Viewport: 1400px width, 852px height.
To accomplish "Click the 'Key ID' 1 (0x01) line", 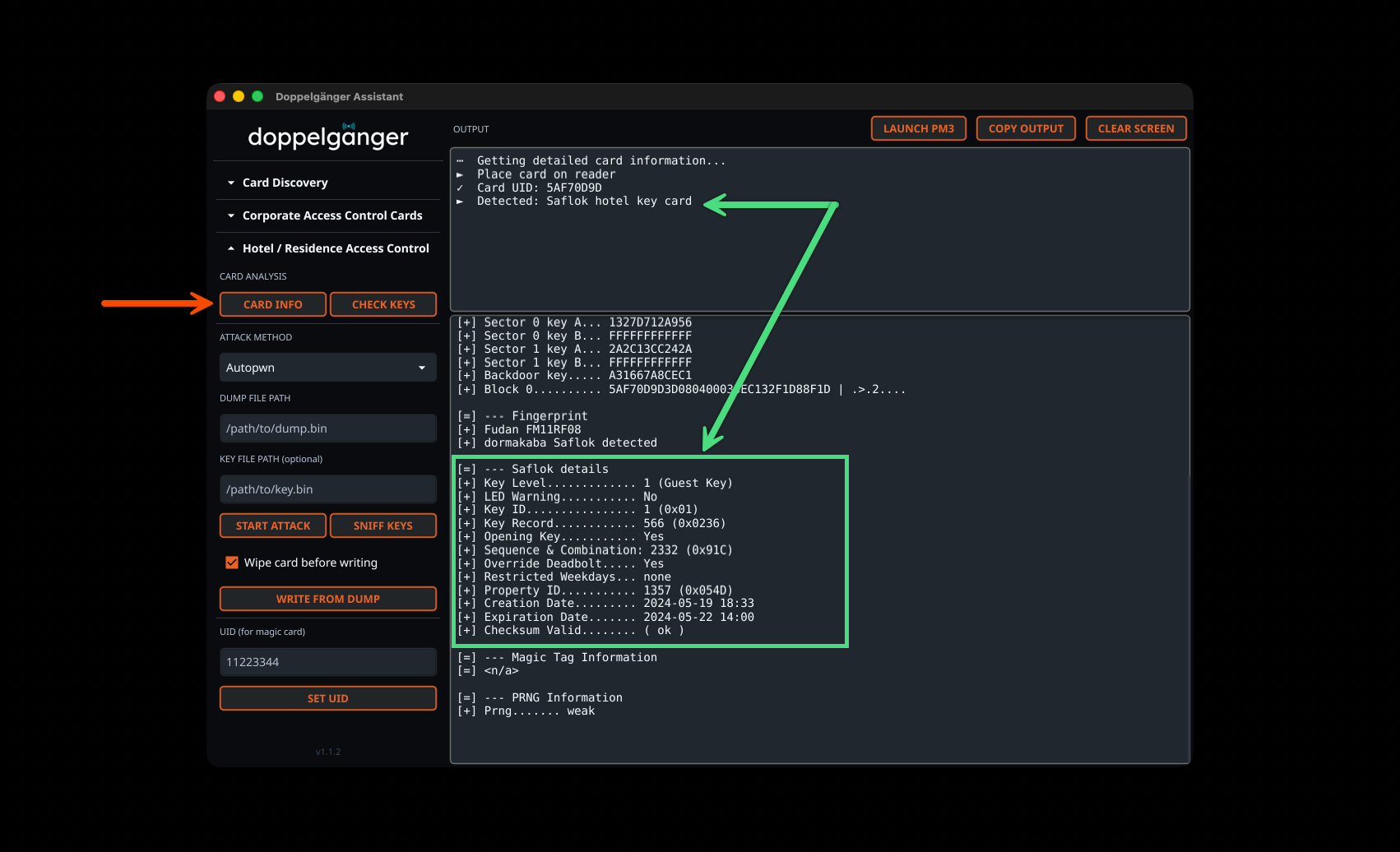I will coord(578,510).
